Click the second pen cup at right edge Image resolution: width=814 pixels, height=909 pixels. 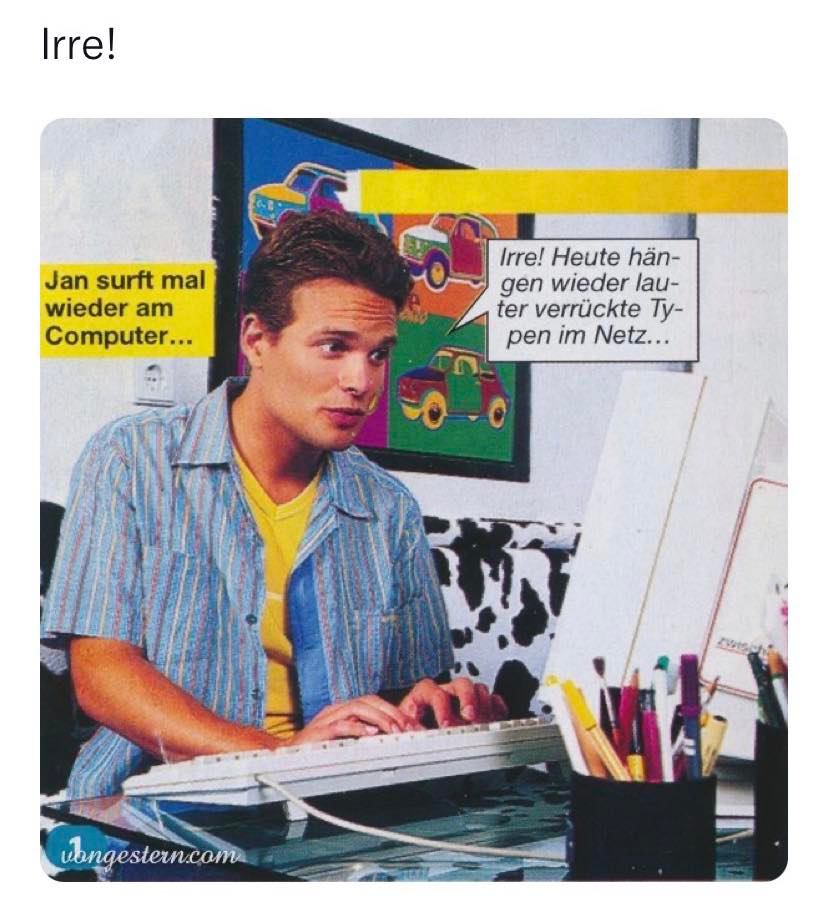click(x=771, y=800)
